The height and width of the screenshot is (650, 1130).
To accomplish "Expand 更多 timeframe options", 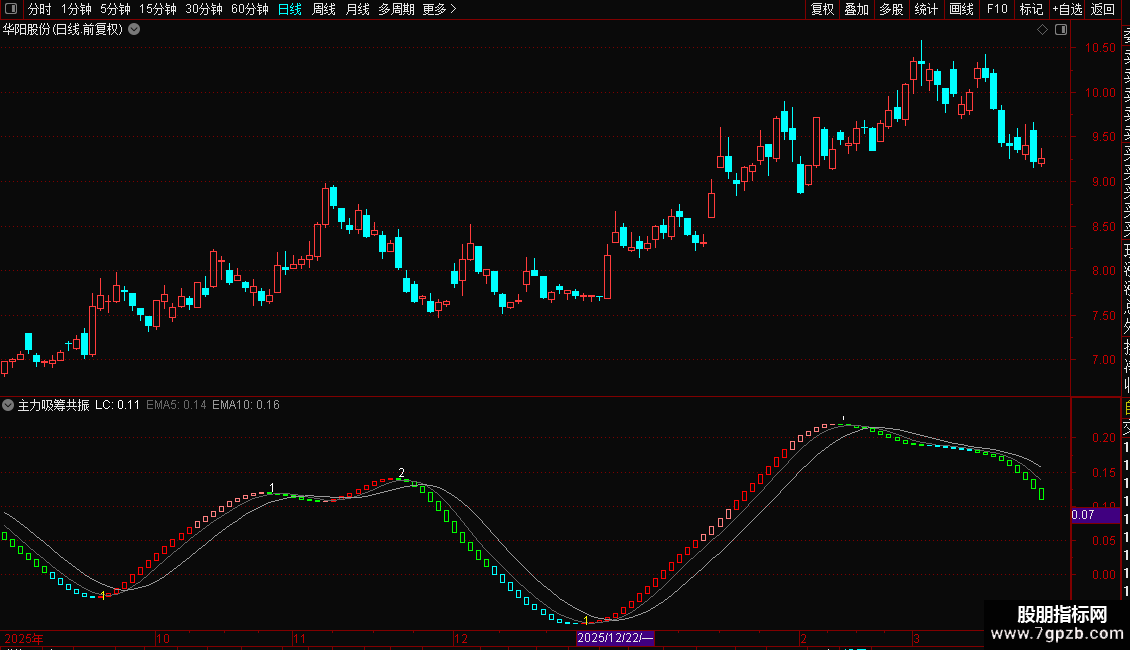I will click(439, 9).
